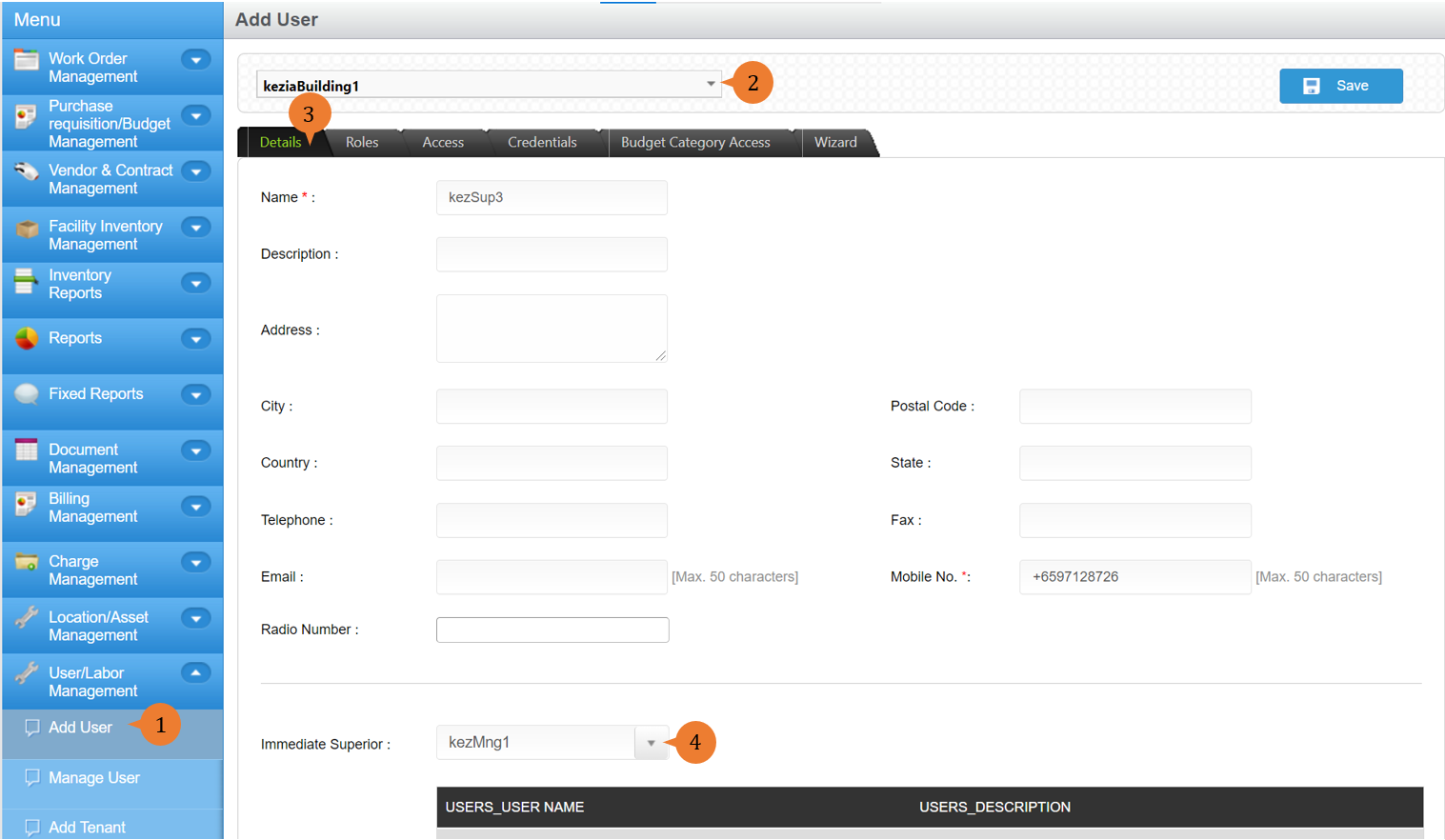Screen dimensions: 1445x840
Task: Click the State input field
Action: [1135, 463]
